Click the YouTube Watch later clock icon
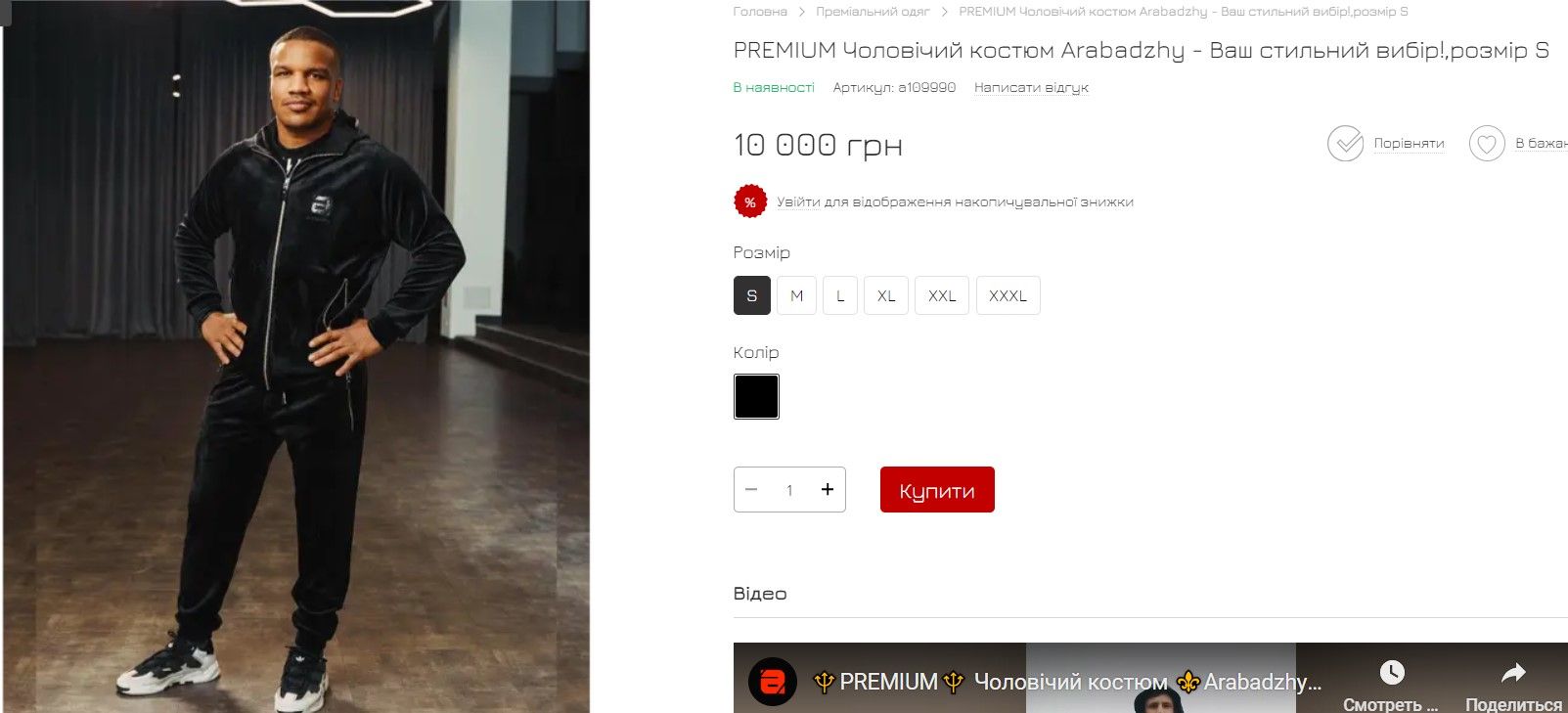The width and height of the screenshot is (1568, 713). pos(1392,672)
